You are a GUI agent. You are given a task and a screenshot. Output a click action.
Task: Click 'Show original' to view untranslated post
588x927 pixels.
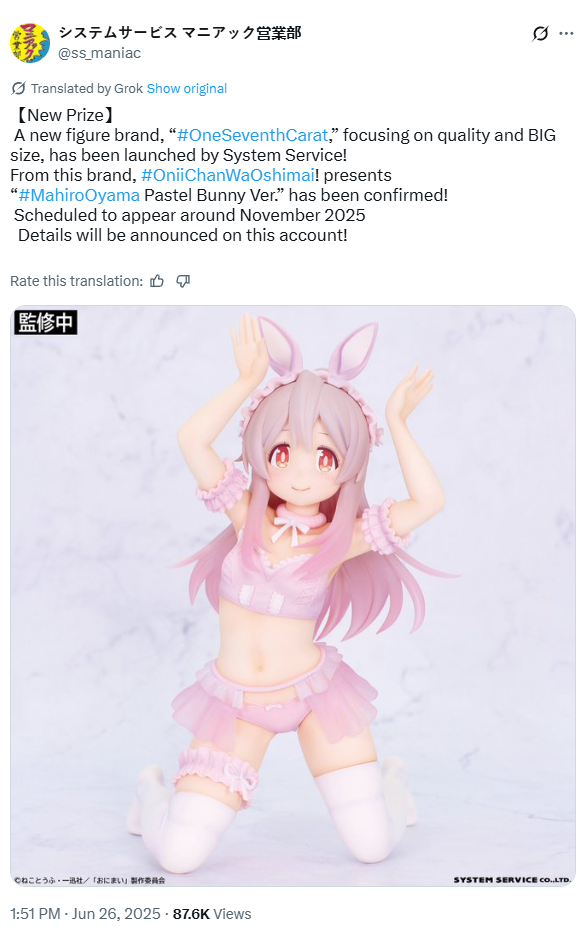tap(187, 89)
